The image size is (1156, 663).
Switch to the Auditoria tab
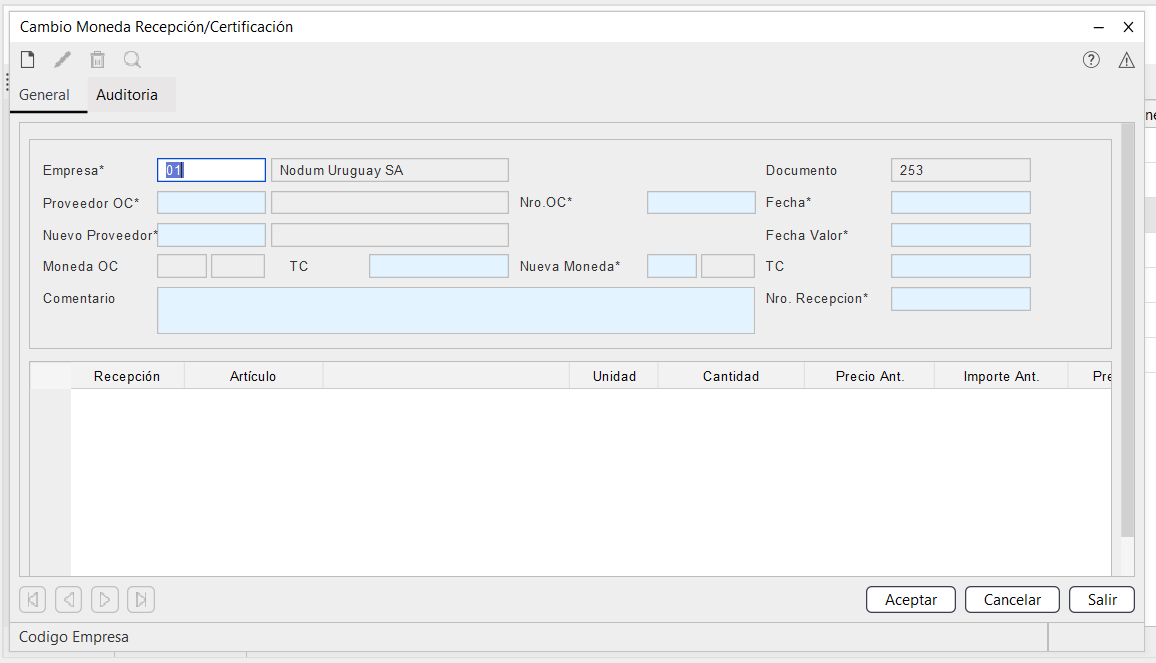(x=127, y=95)
